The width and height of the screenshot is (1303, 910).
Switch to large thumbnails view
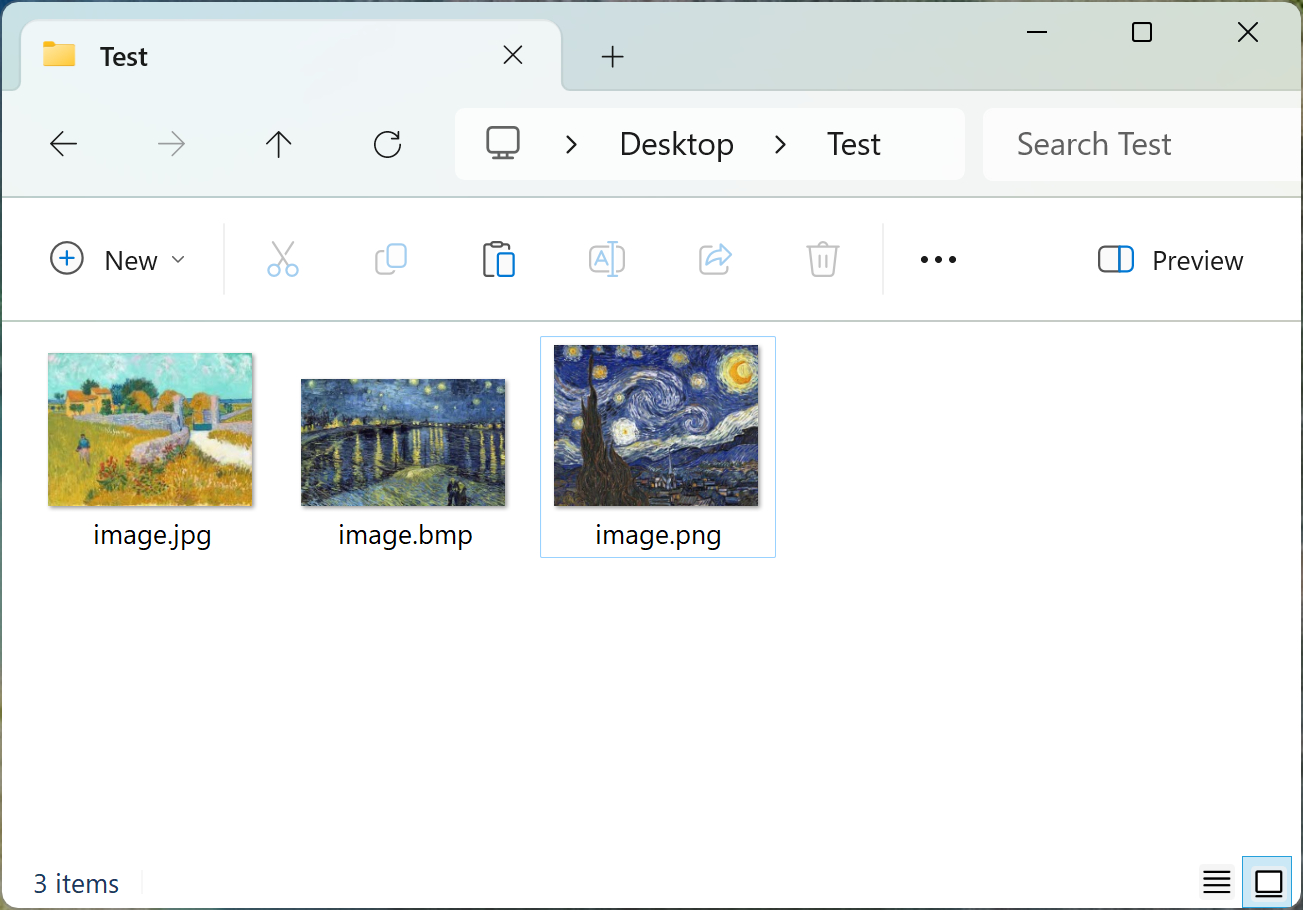point(1268,882)
